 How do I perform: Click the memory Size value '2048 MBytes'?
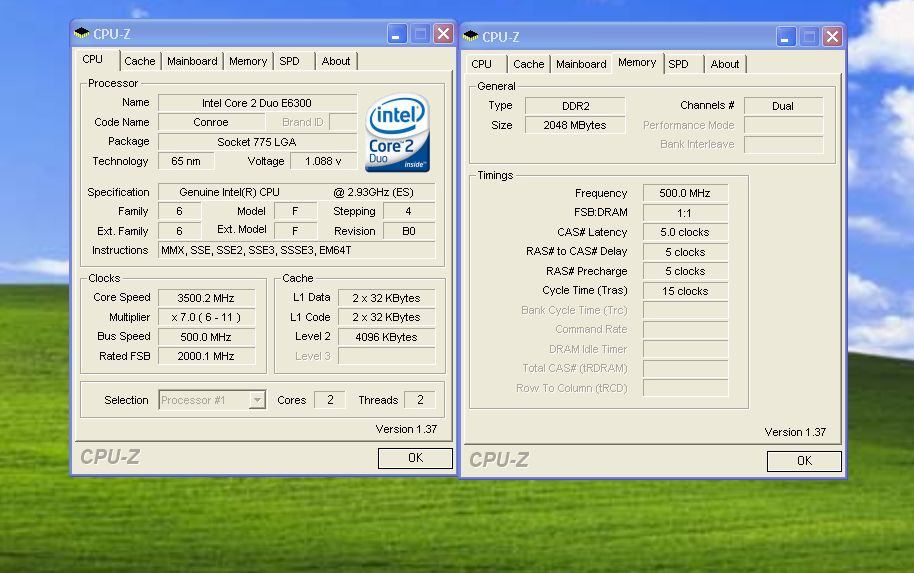point(575,125)
